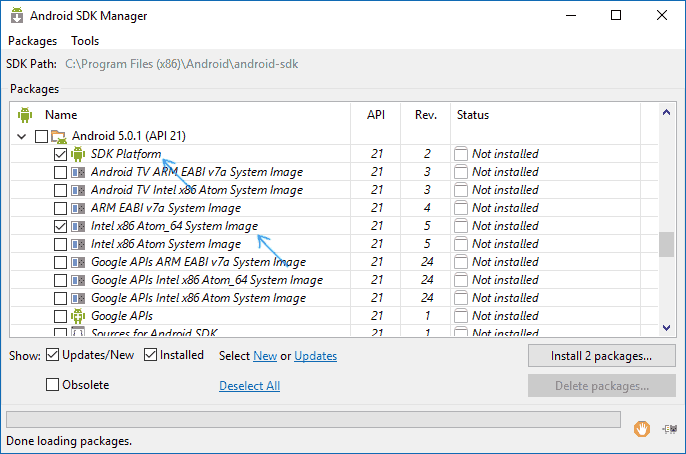The image size is (686, 454).
Task: Check the Intel x86 Atom System Image box
Action: (x=60, y=244)
